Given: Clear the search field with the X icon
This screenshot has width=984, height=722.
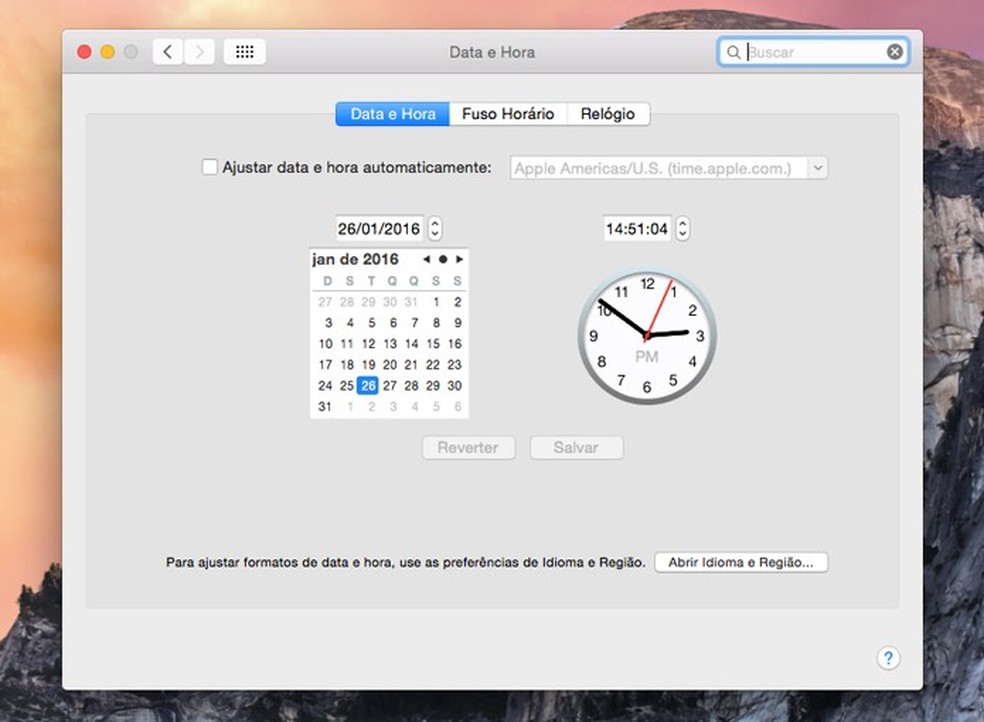Looking at the screenshot, I should tap(894, 51).
